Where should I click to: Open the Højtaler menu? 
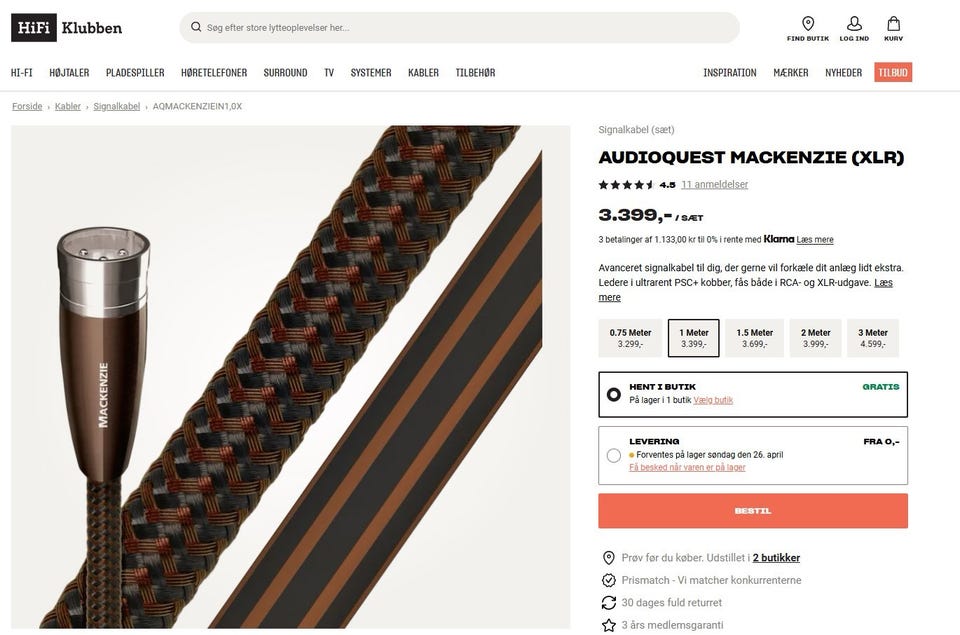point(69,72)
